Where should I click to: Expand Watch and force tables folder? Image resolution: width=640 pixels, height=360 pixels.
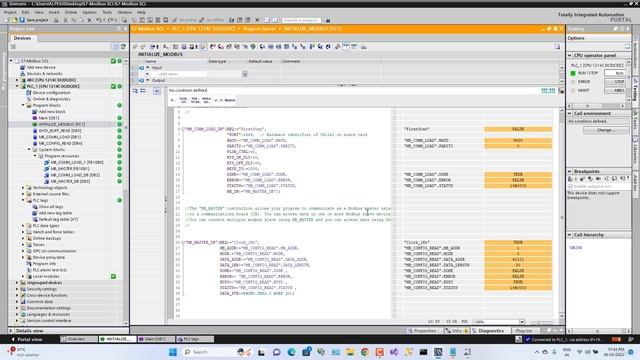tap(23, 232)
